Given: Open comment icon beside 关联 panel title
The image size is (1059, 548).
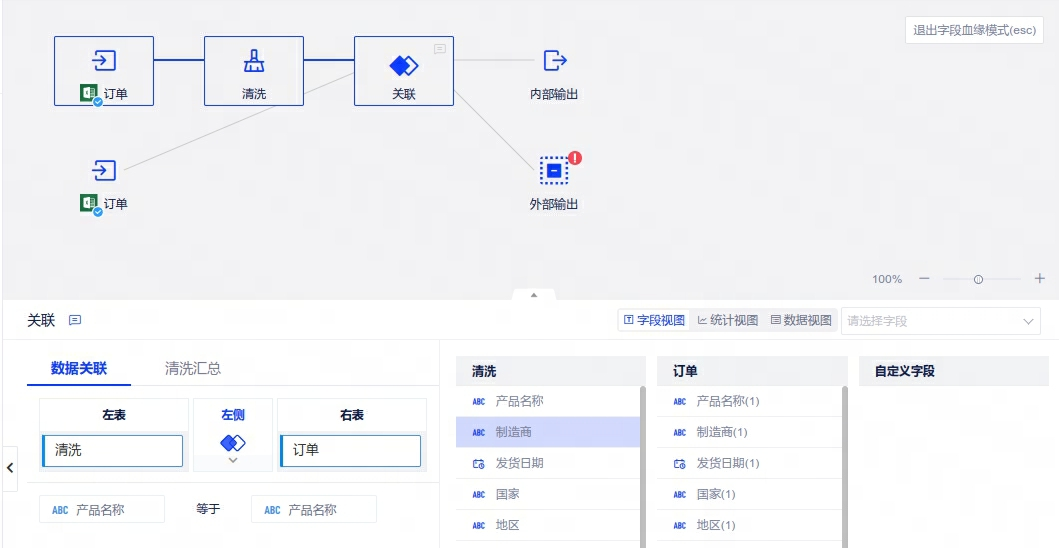Looking at the screenshot, I should click(x=75, y=321).
